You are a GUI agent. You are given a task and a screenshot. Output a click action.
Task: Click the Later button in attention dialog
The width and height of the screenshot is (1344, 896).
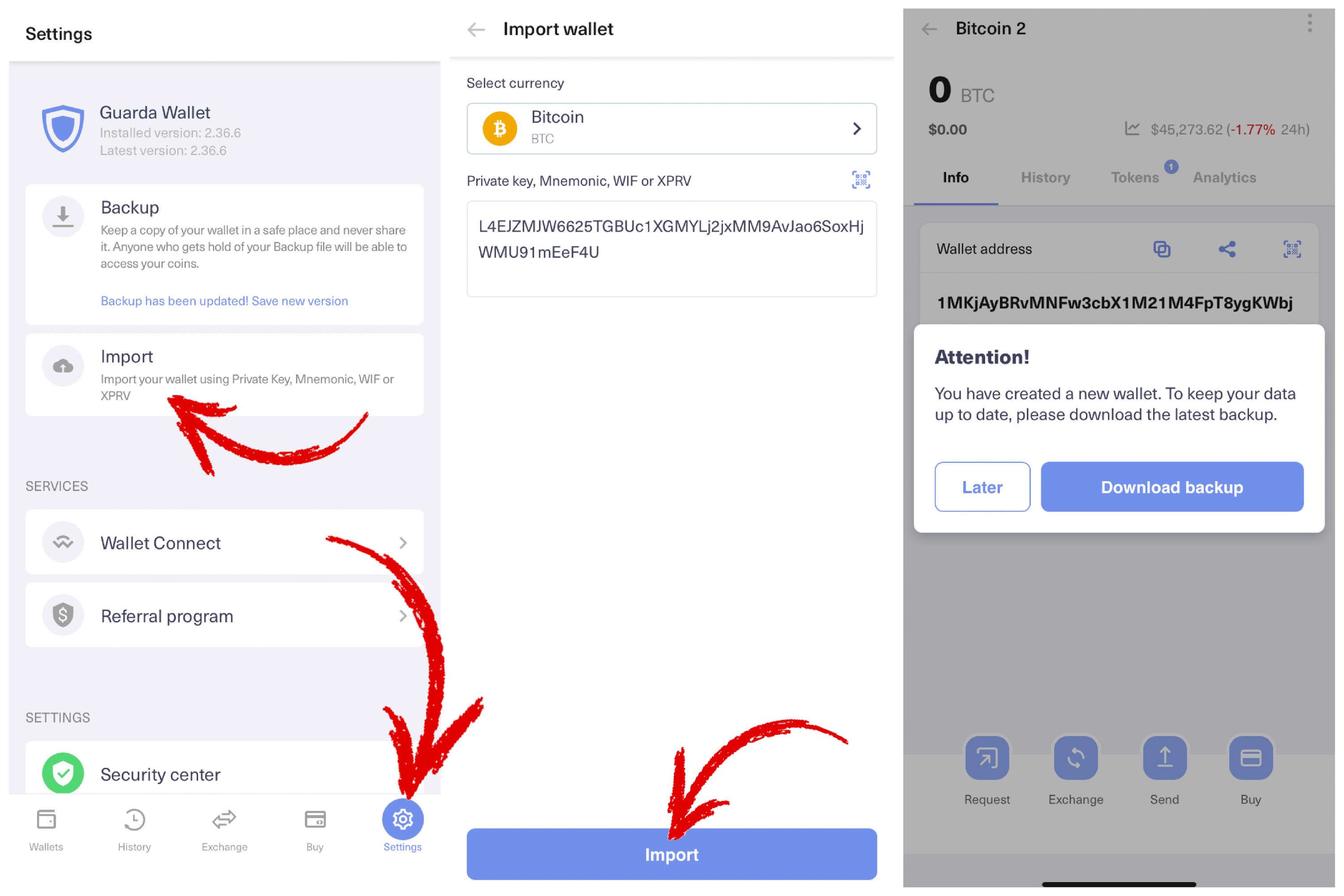tap(982, 487)
